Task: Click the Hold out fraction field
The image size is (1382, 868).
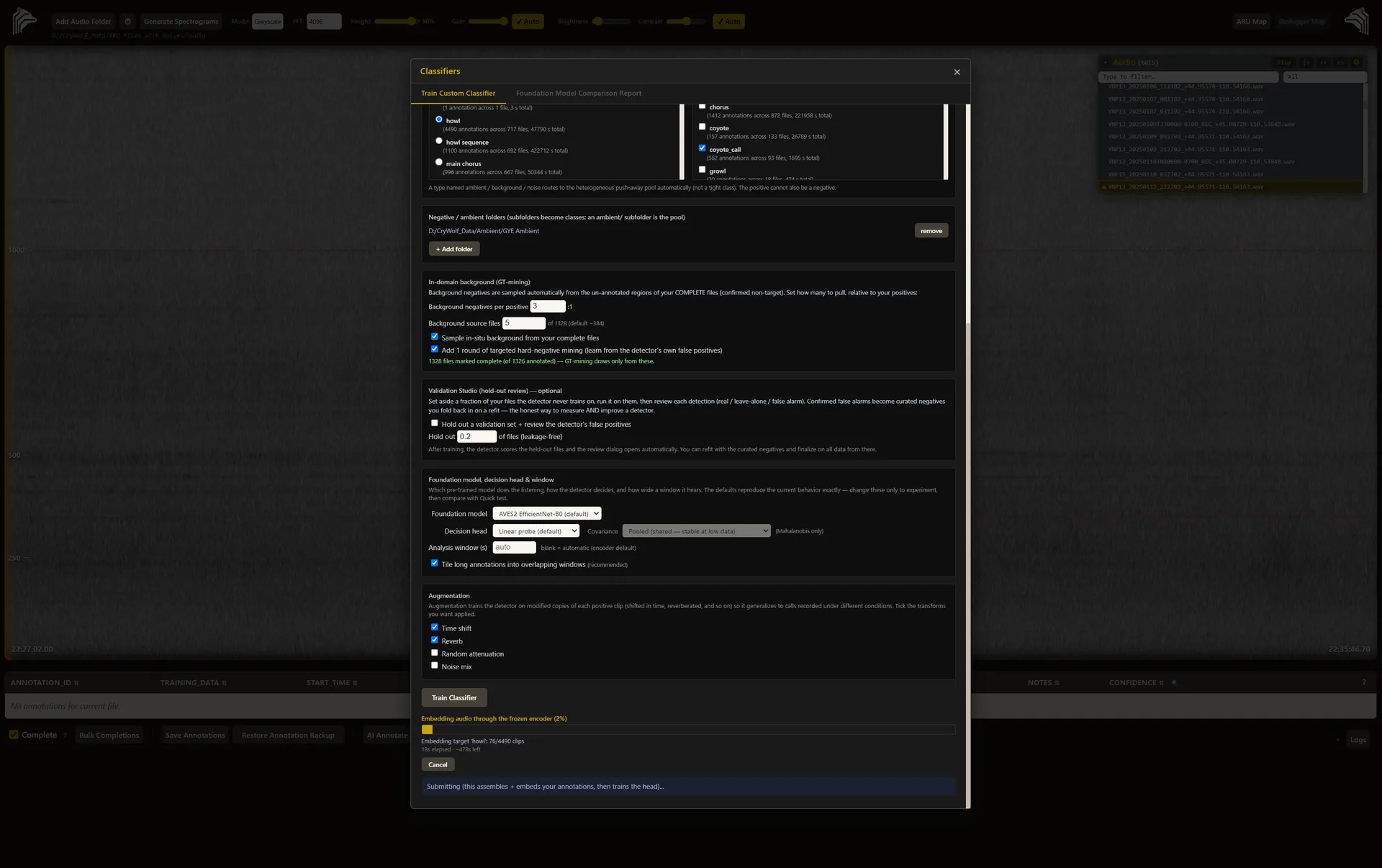Action: [x=477, y=437]
